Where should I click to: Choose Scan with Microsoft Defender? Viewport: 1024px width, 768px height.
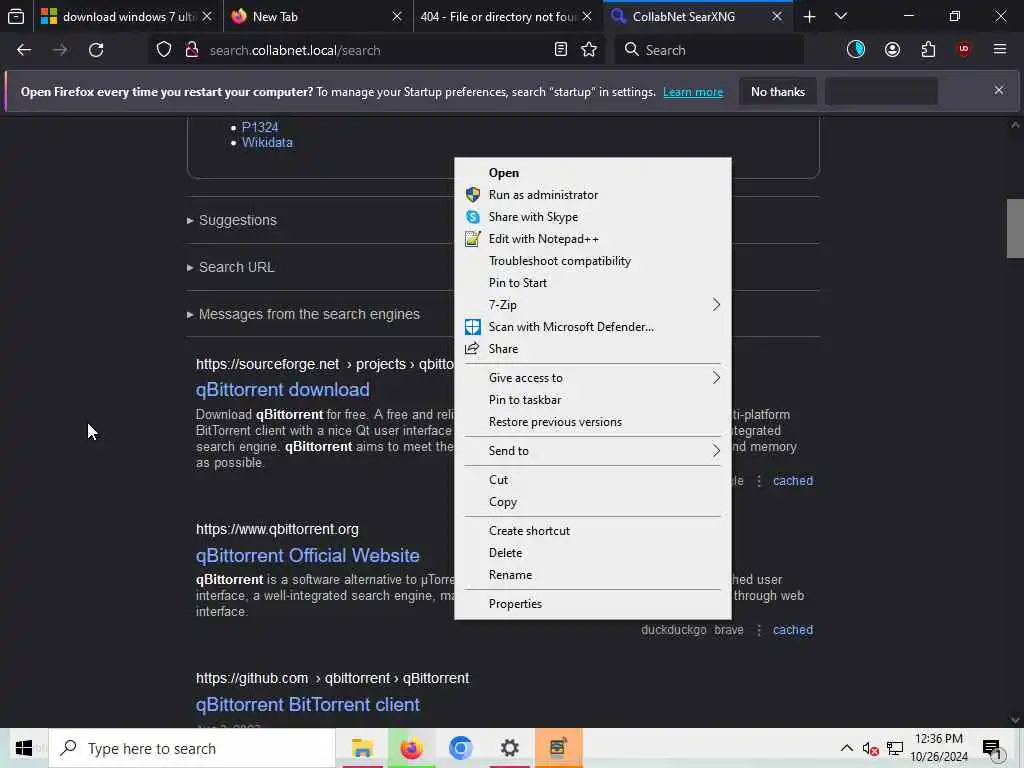(x=593, y=327)
